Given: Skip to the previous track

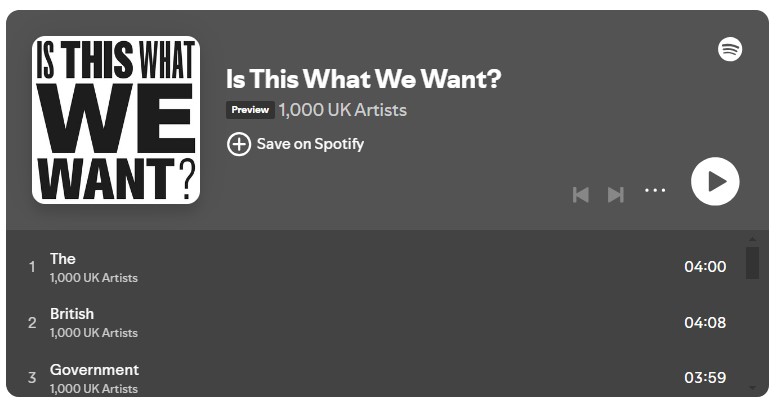Looking at the screenshot, I should coord(580,194).
